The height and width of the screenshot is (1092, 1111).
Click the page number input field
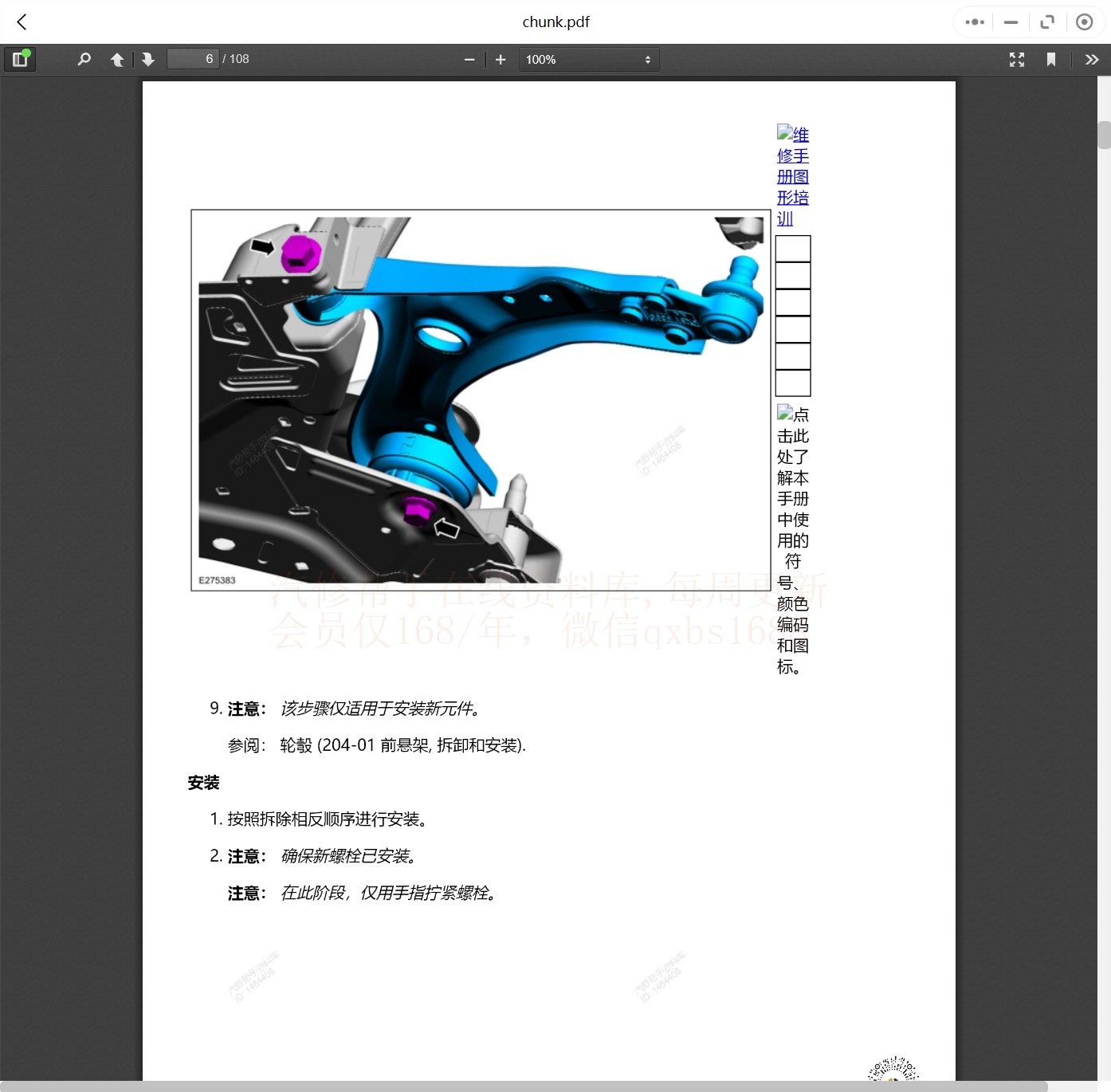pos(193,58)
